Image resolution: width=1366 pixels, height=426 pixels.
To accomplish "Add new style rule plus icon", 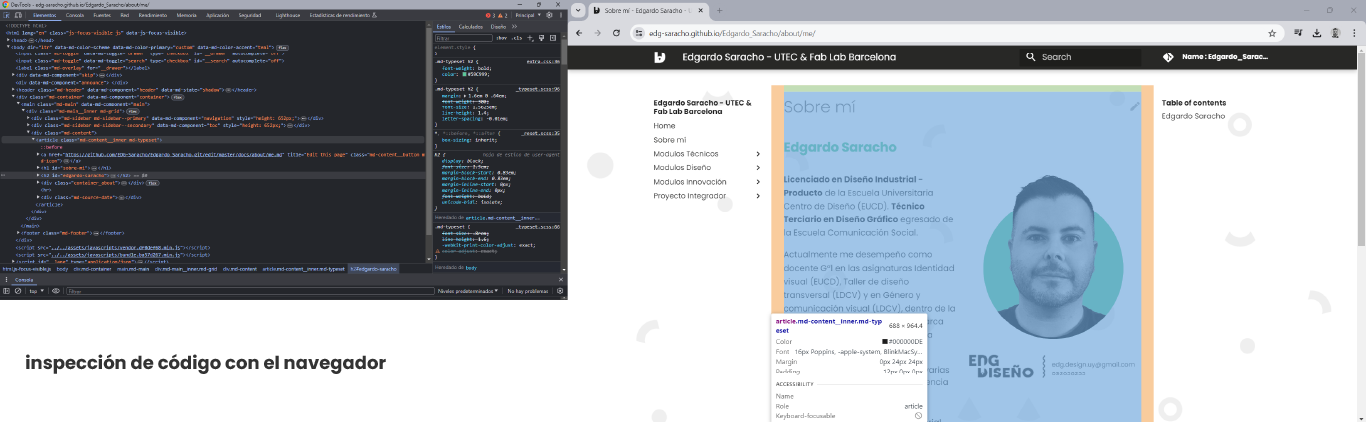I will [530, 38].
